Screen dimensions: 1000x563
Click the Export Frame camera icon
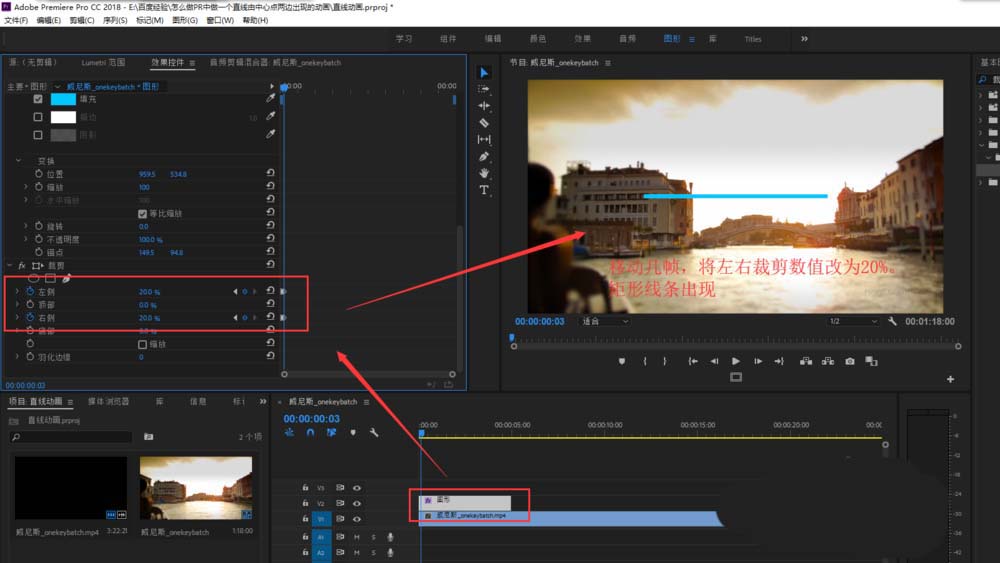pyautogui.click(x=849, y=361)
